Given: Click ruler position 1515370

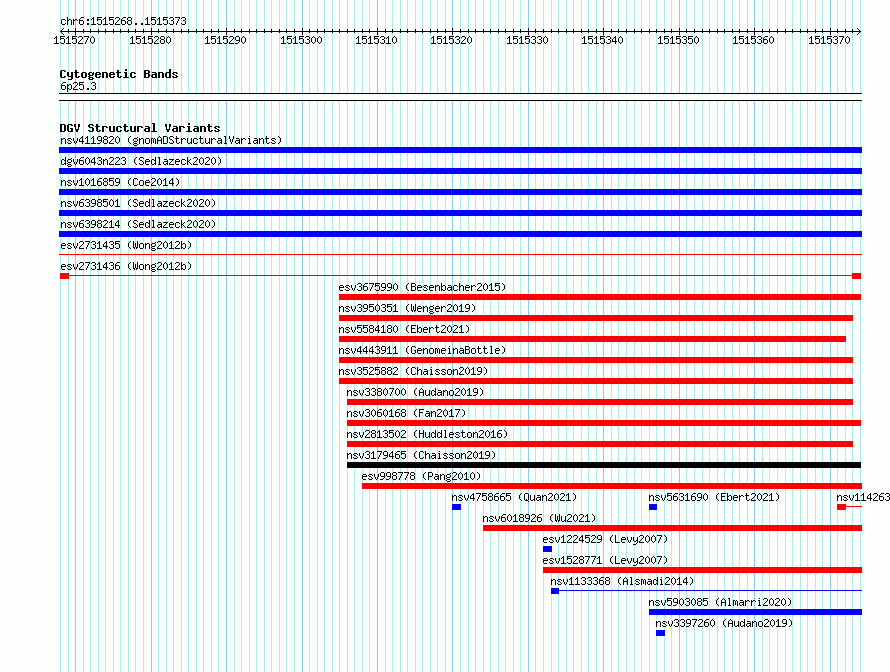Looking at the screenshot, I should point(829,40).
